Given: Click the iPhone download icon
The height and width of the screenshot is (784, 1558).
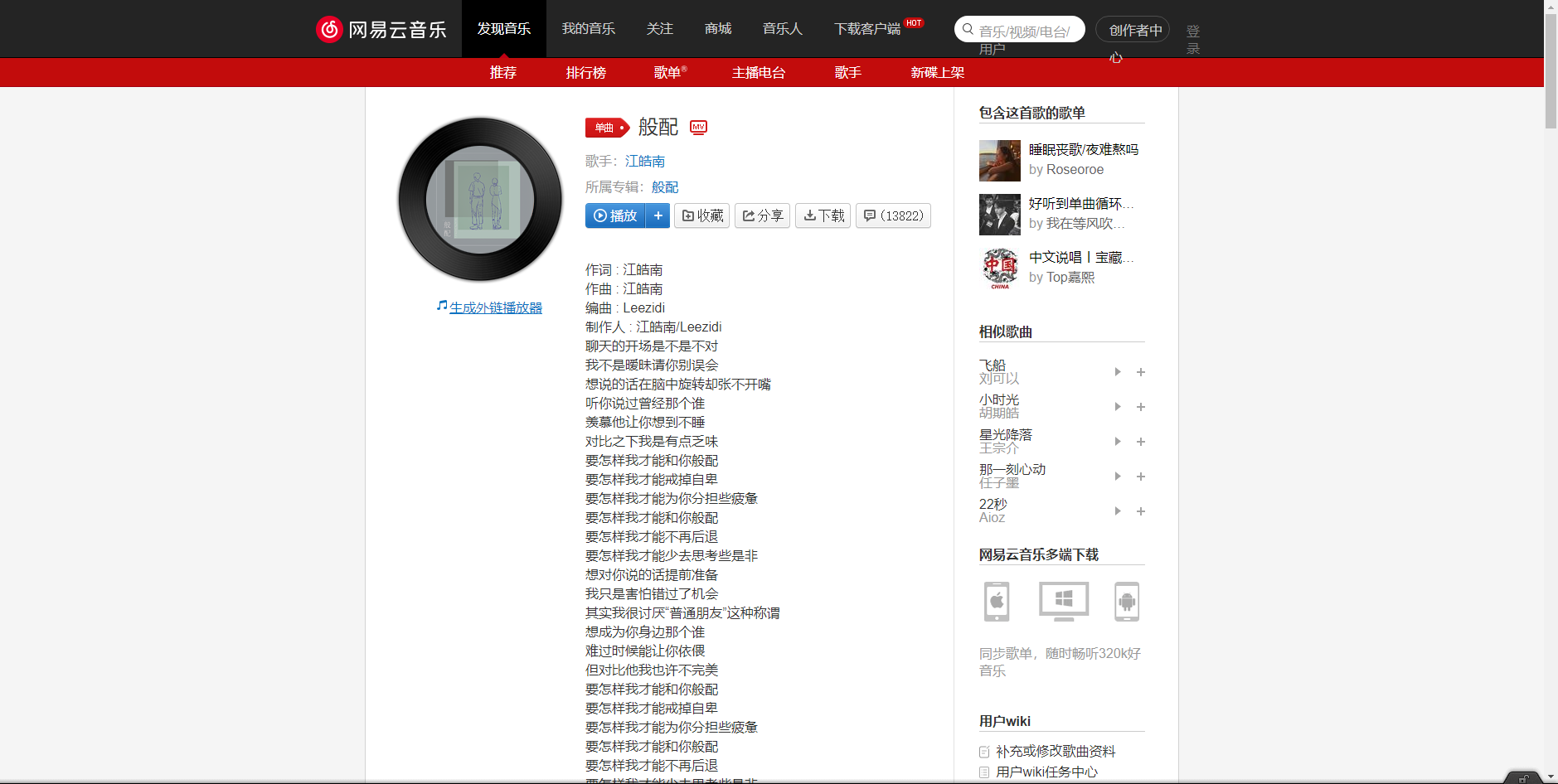Looking at the screenshot, I should click(x=996, y=602).
